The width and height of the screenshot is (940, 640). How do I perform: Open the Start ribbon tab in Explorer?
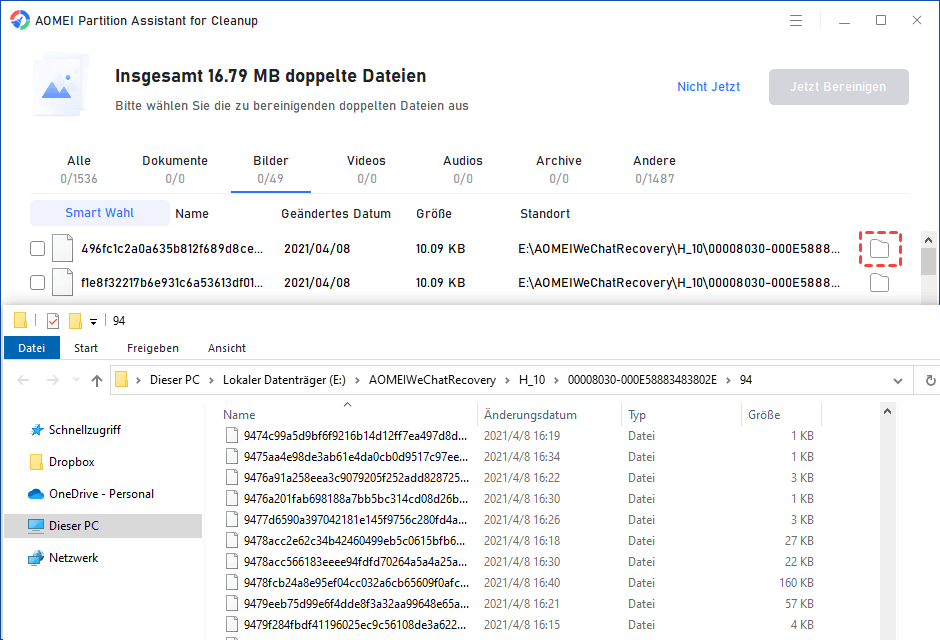[x=86, y=348]
